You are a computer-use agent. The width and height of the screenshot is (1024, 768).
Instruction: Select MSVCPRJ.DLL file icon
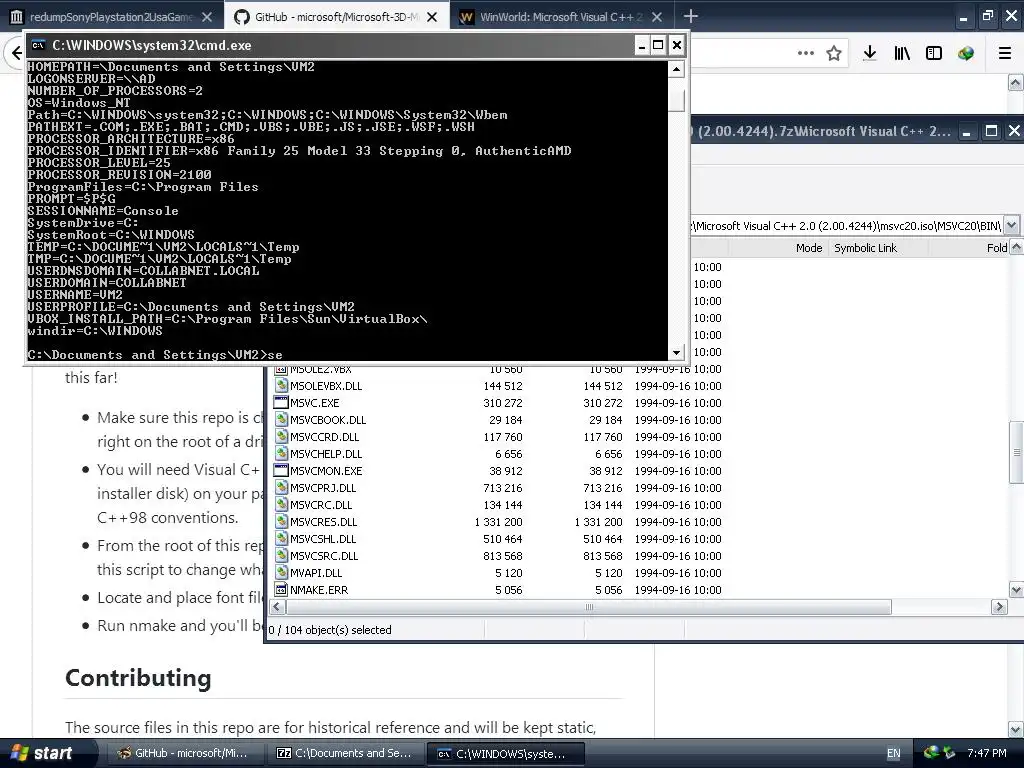[x=281, y=487]
